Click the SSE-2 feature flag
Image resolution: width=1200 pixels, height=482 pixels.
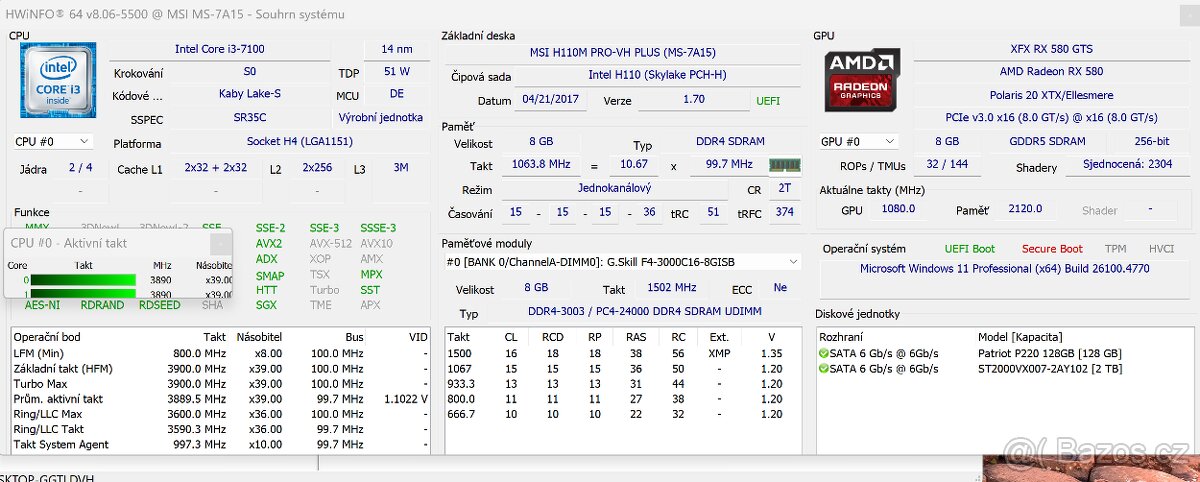coord(270,228)
